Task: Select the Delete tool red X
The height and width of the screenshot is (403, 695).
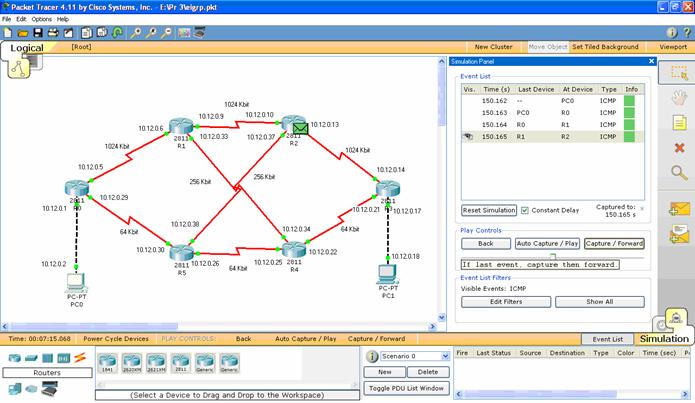Action: (x=679, y=148)
